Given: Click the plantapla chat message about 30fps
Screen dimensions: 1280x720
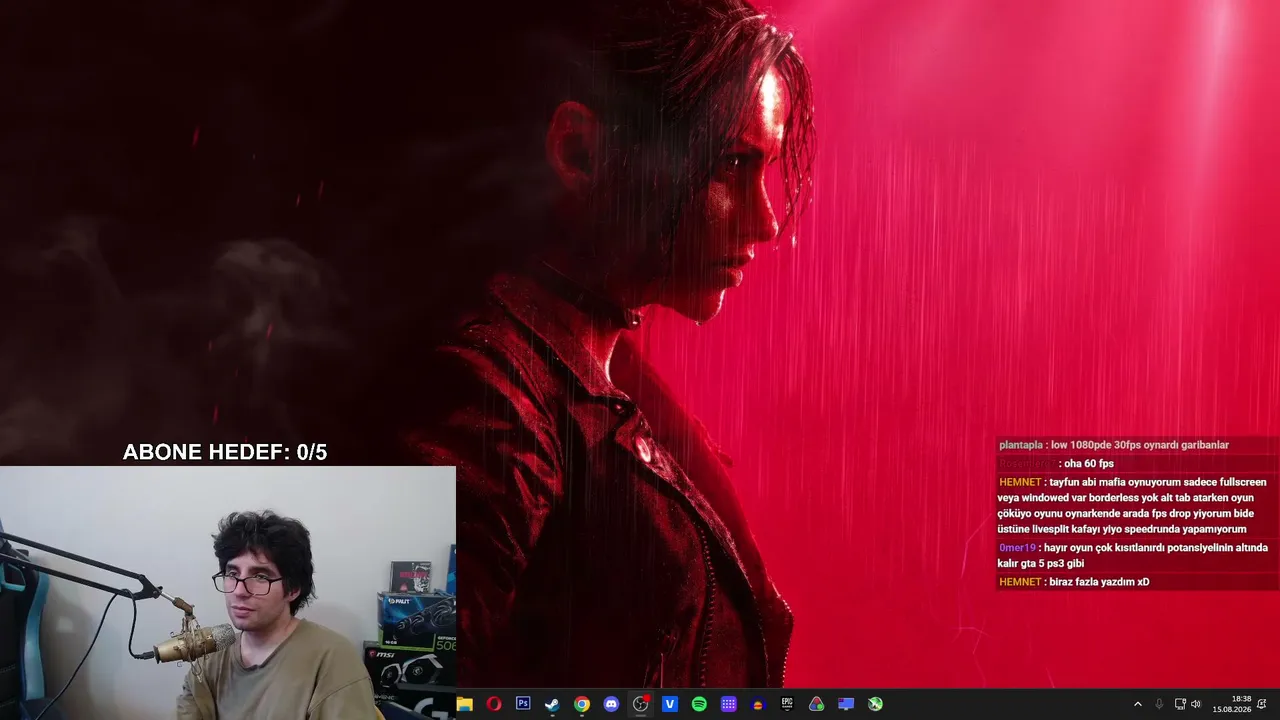Looking at the screenshot, I should pyautogui.click(x=1114, y=445).
